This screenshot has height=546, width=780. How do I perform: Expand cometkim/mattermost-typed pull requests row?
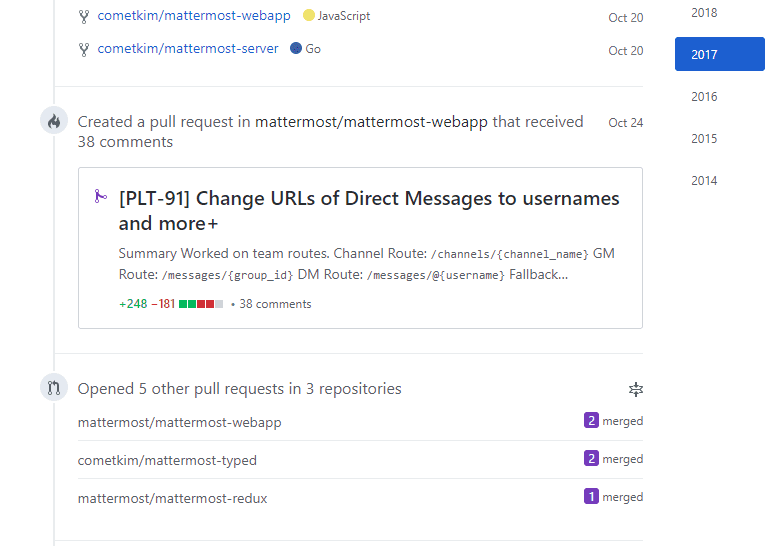pyautogui.click(x=167, y=460)
